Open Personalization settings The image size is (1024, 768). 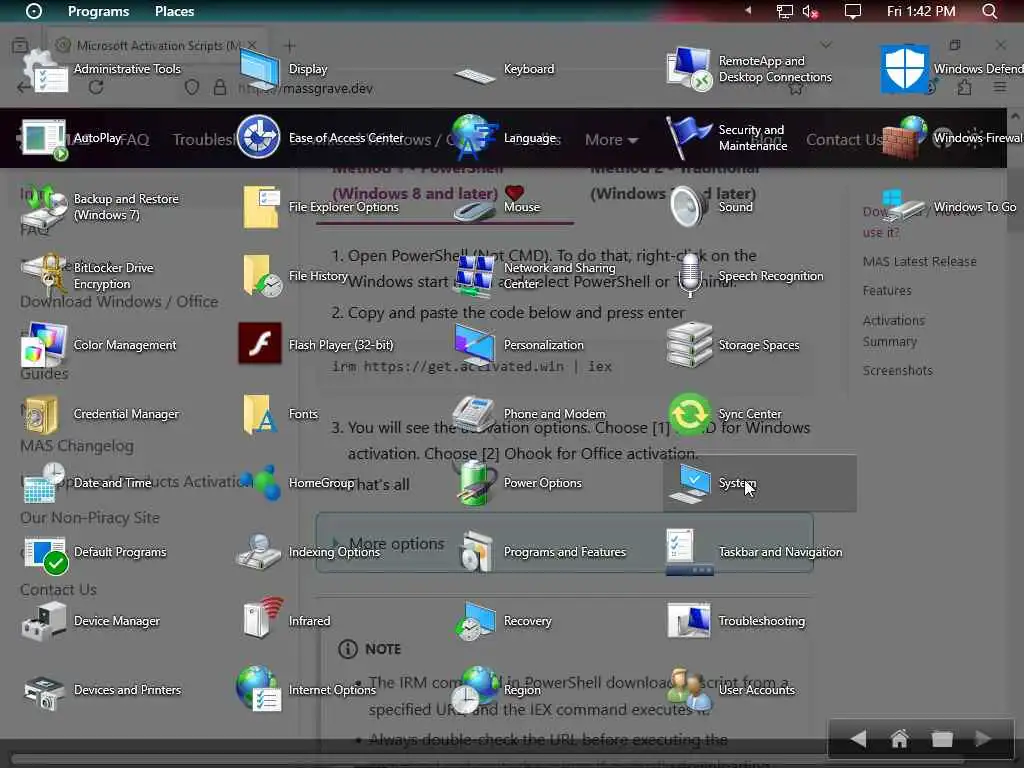pyautogui.click(x=519, y=345)
